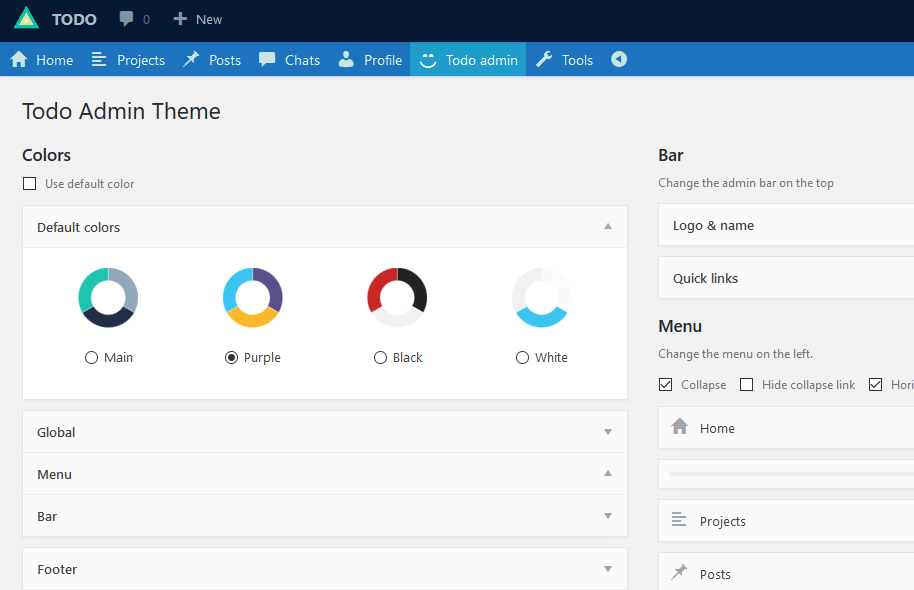Image resolution: width=914 pixels, height=590 pixels.
Task: Open the Projects menu item
Action: [128, 60]
